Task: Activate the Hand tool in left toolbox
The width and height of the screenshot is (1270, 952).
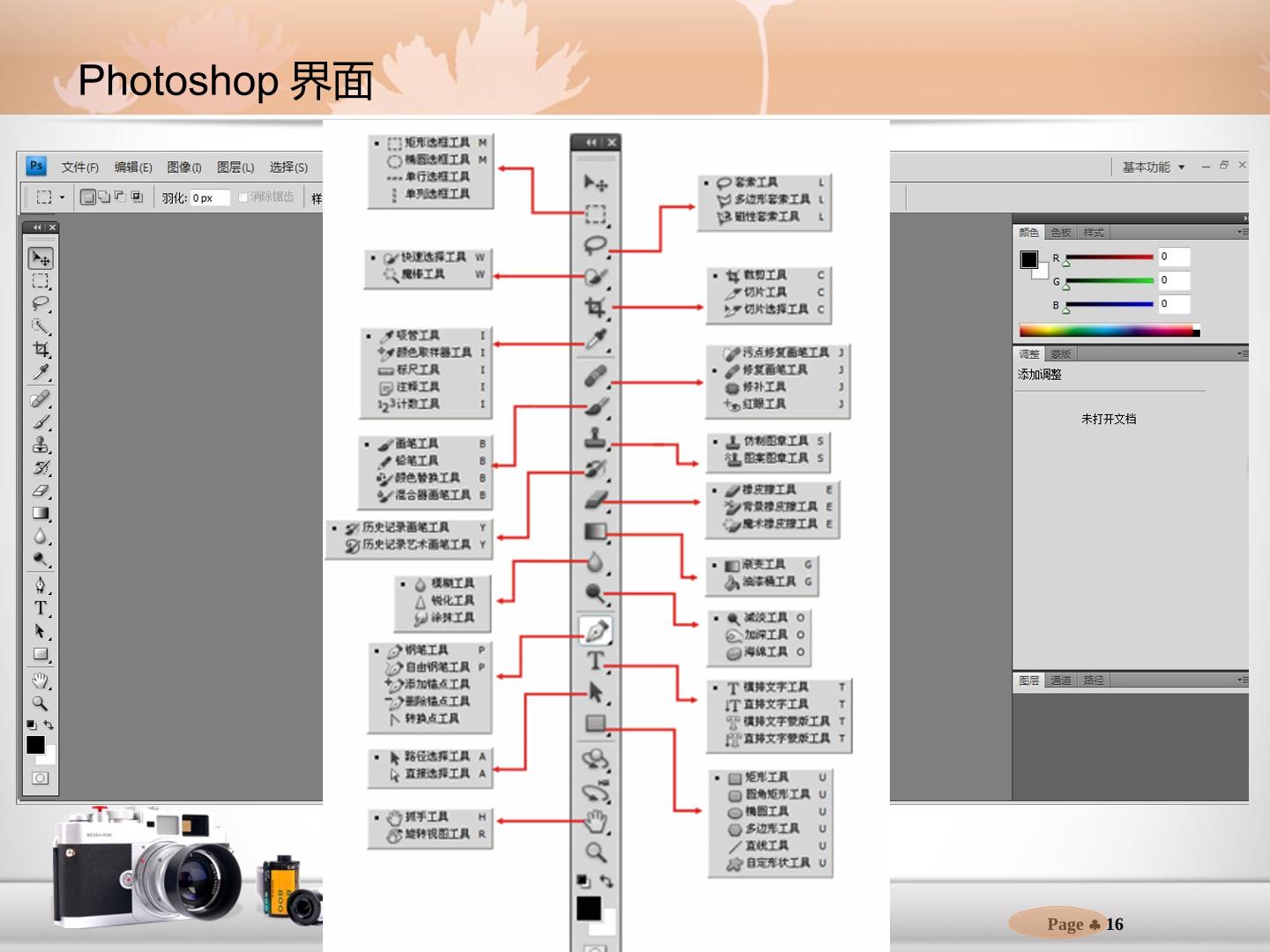Action: coord(41,681)
